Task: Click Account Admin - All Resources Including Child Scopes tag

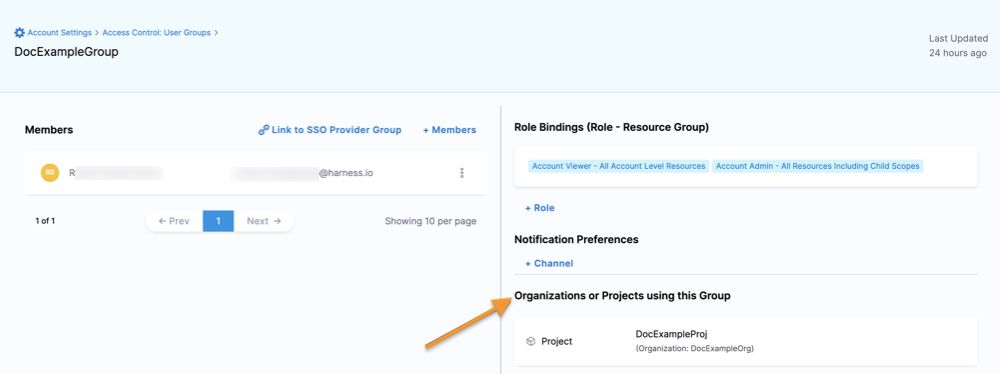Action: pos(818,166)
